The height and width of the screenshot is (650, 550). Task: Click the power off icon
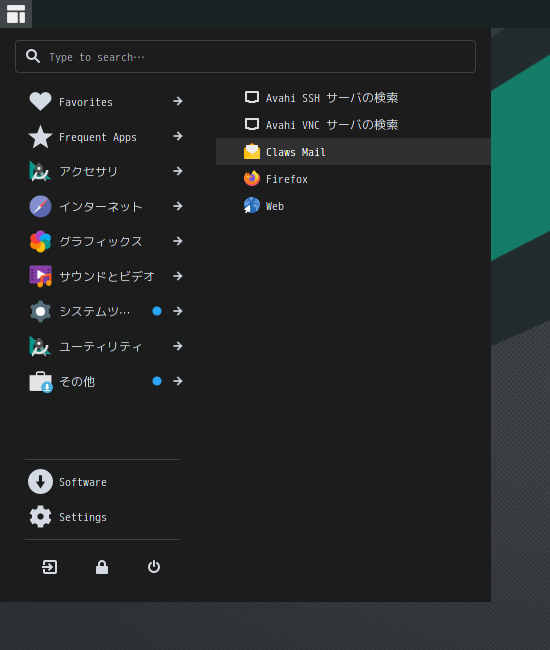(154, 567)
